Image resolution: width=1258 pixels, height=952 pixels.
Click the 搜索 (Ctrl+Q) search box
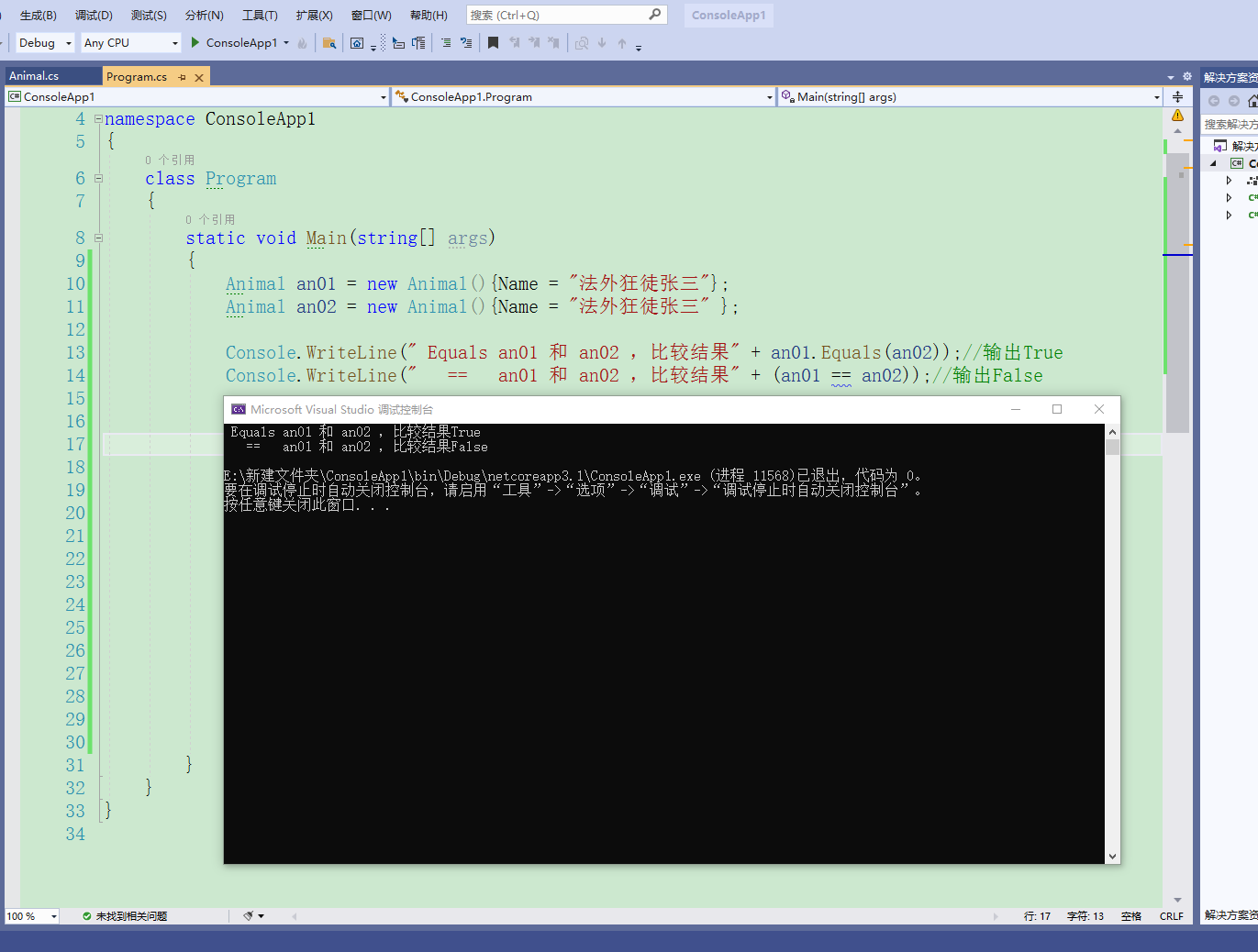565,15
